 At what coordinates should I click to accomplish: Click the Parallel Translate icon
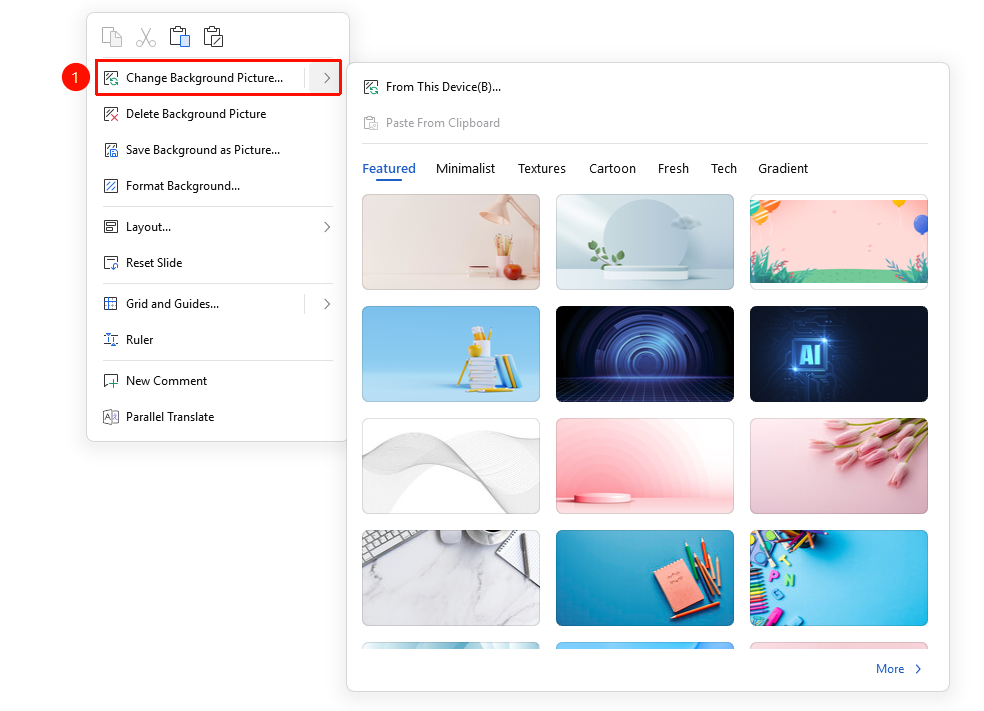click(x=111, y=417)
